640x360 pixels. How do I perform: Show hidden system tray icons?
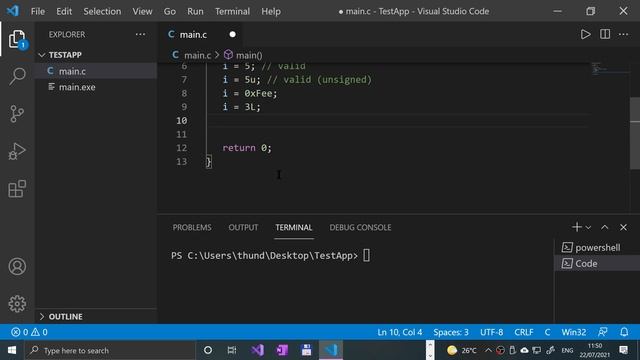488,350
